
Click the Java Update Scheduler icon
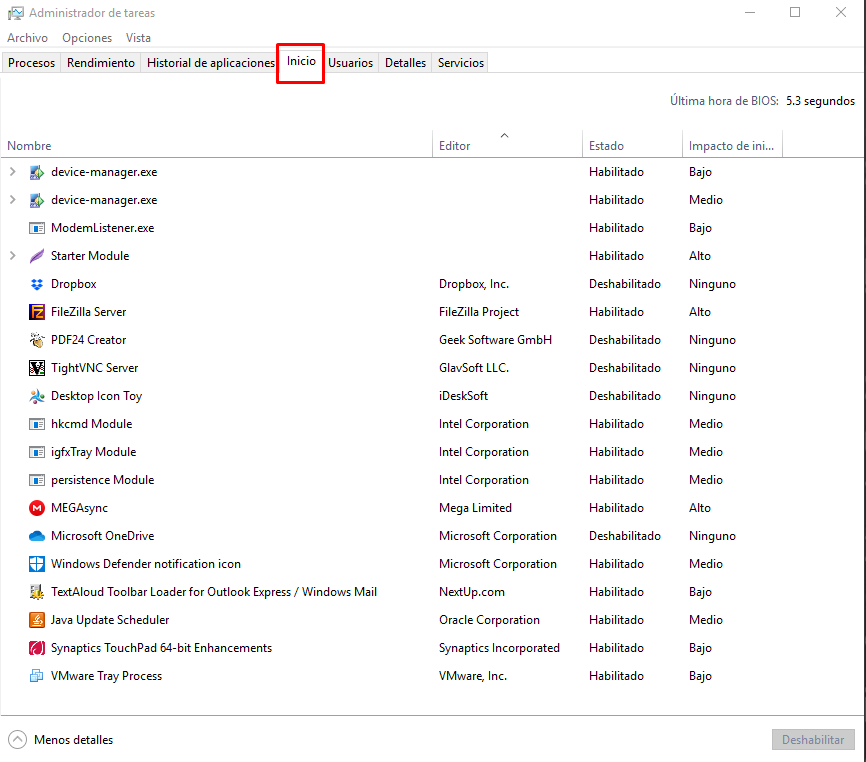[36, 620]
